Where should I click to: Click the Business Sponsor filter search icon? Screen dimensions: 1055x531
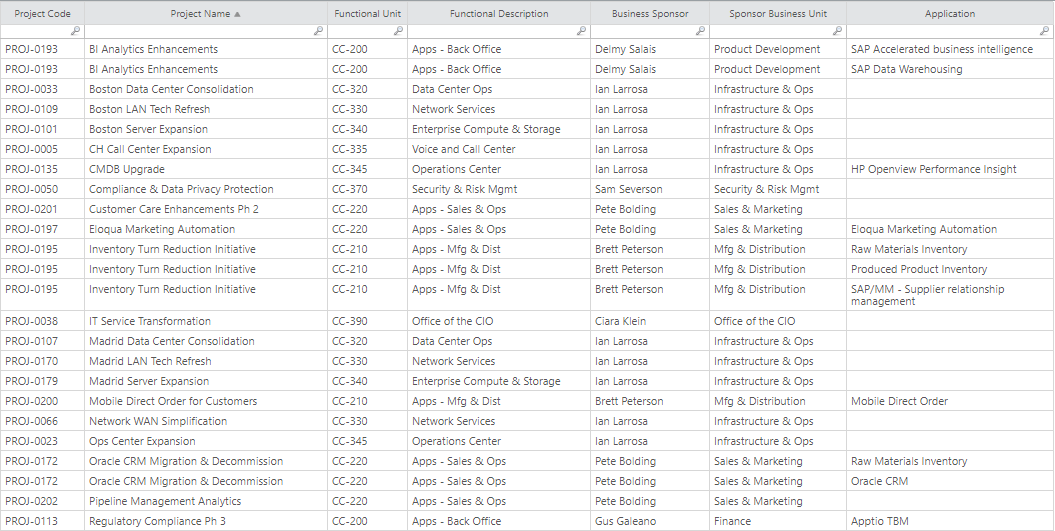coord(700,31)
